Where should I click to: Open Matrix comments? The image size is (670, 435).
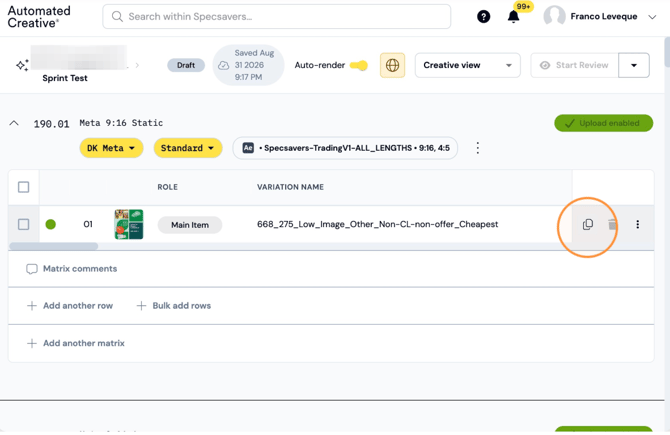tap(71, 269)
